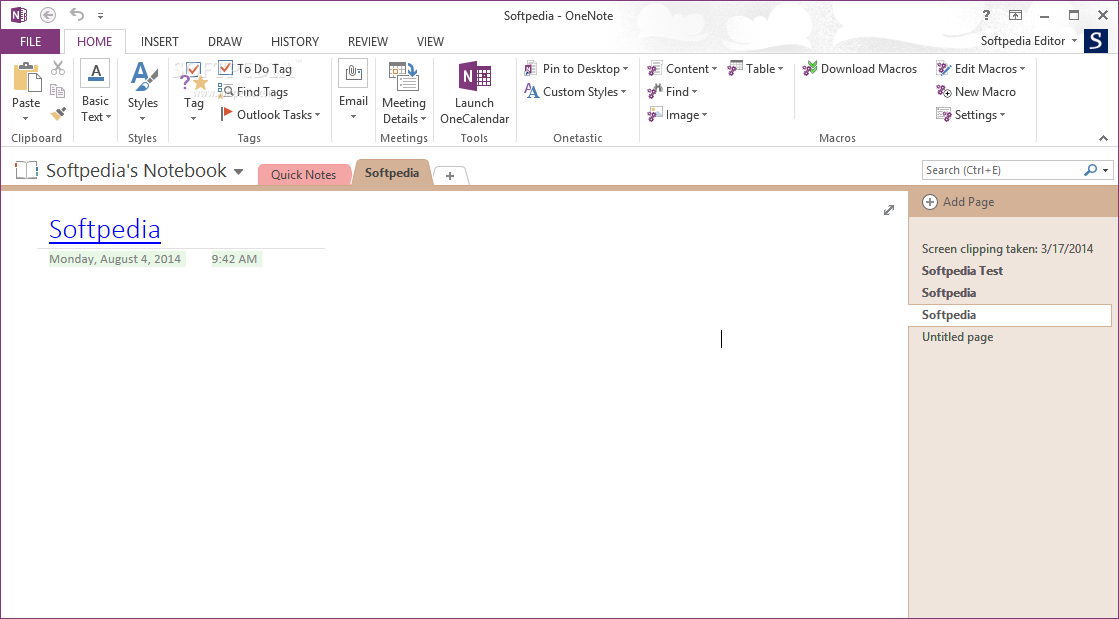The image size is (1119, 619).
Task: Switch to the DRAW ribbon tab
Action: (x=225, y=41)
